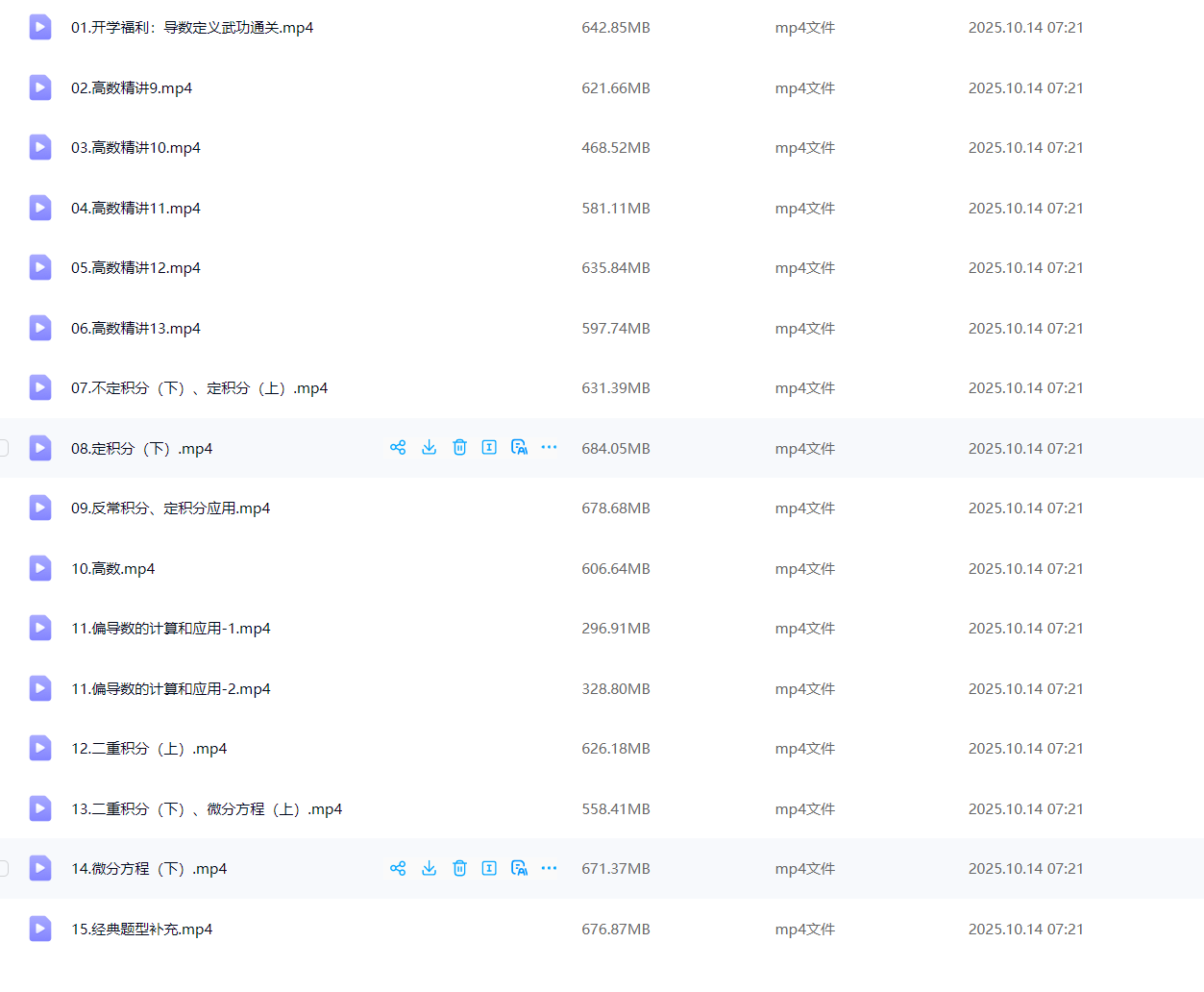The width and height of the screenshot is (1204, 992).
Task: Download the 08.定积分（下）.mp4 file
Action: tap(430, 448)
